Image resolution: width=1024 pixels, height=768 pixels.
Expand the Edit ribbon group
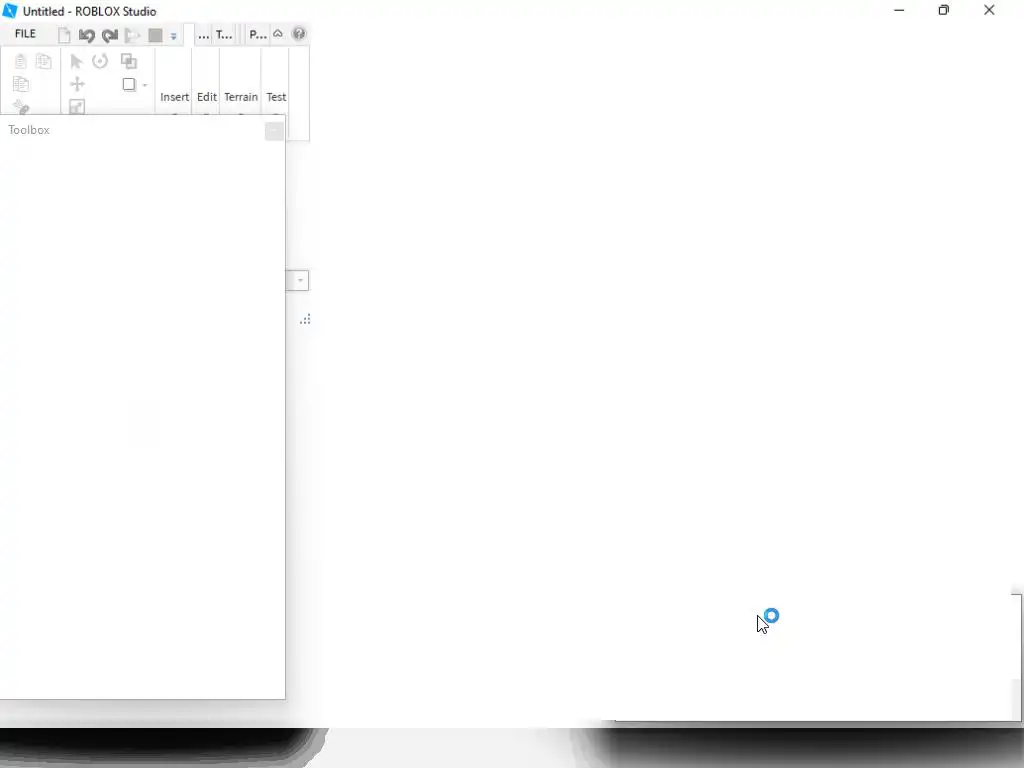pos(206,97)
